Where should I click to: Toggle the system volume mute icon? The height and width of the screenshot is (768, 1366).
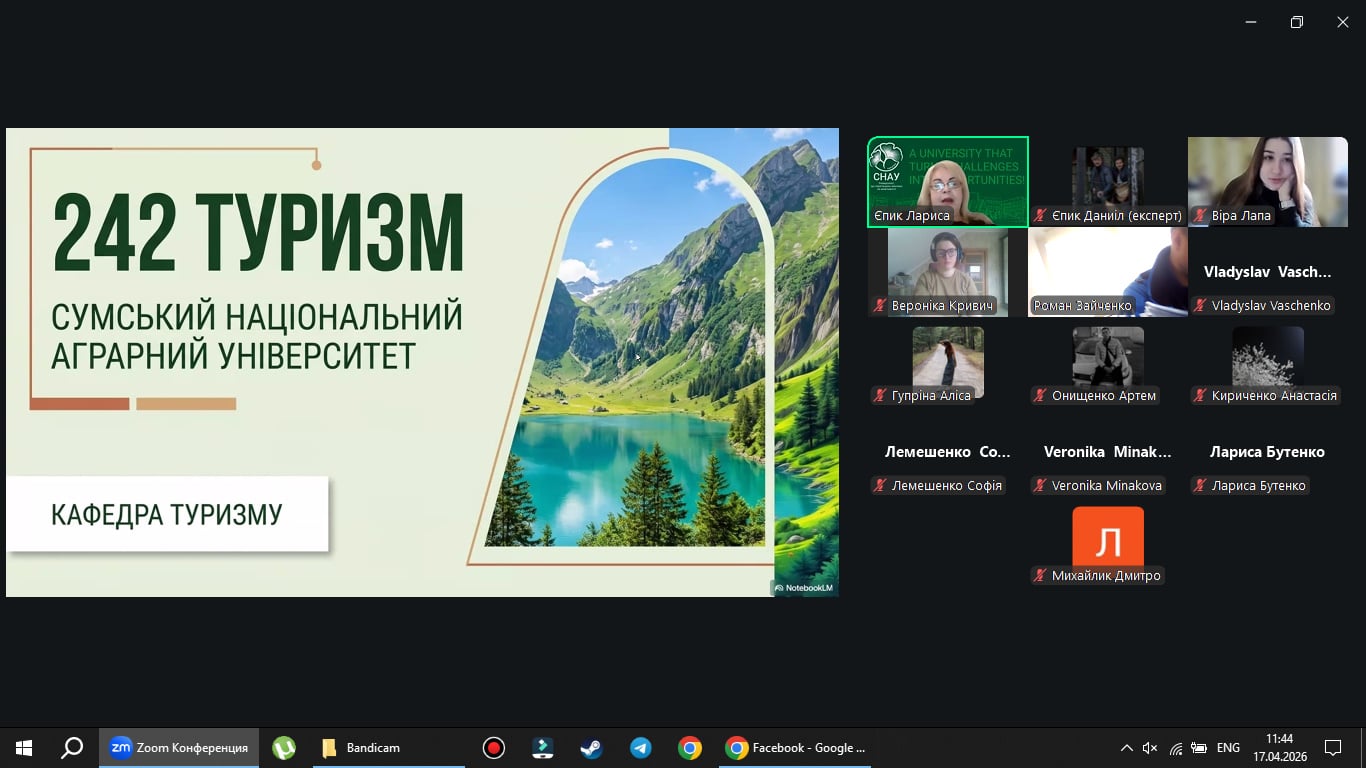pyautogui.click(x=1150, y=748)
